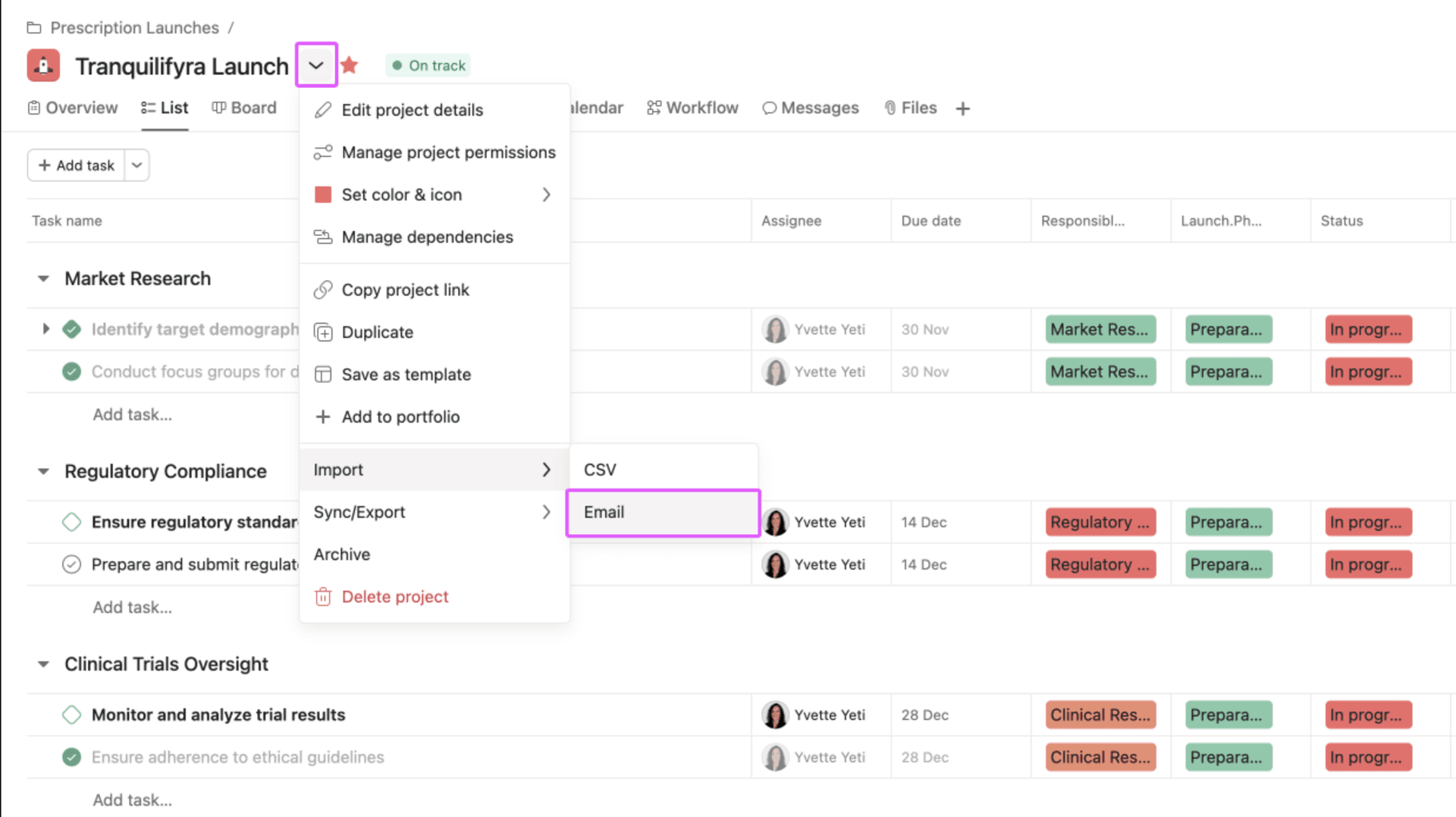Expand subtasks of 'Identify target demographics'

45,328
